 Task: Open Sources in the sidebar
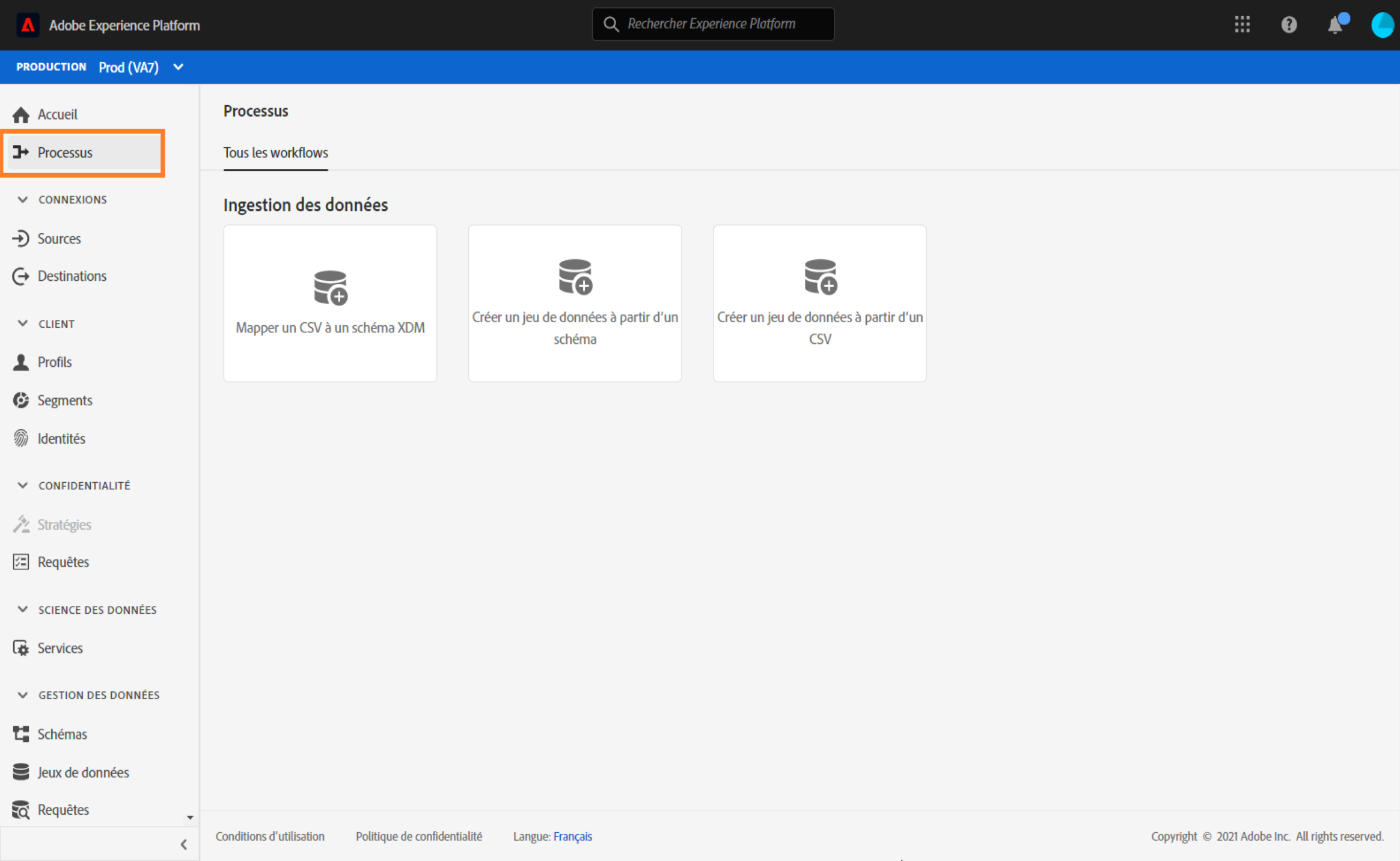click(x=58, y=239)
